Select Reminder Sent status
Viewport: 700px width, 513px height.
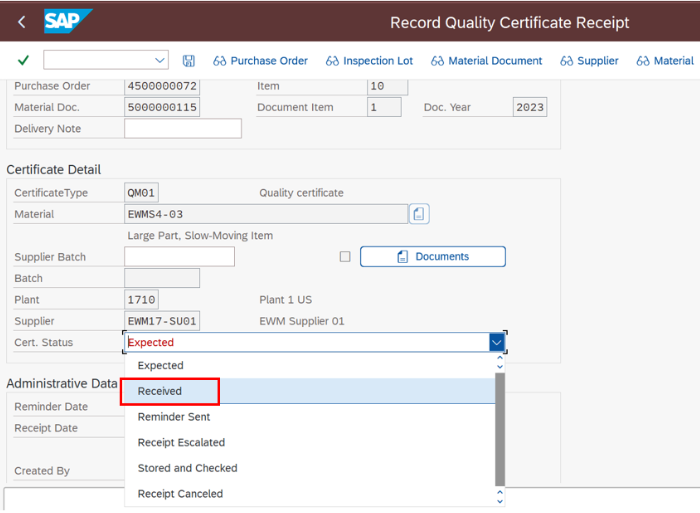coord(310,417)
